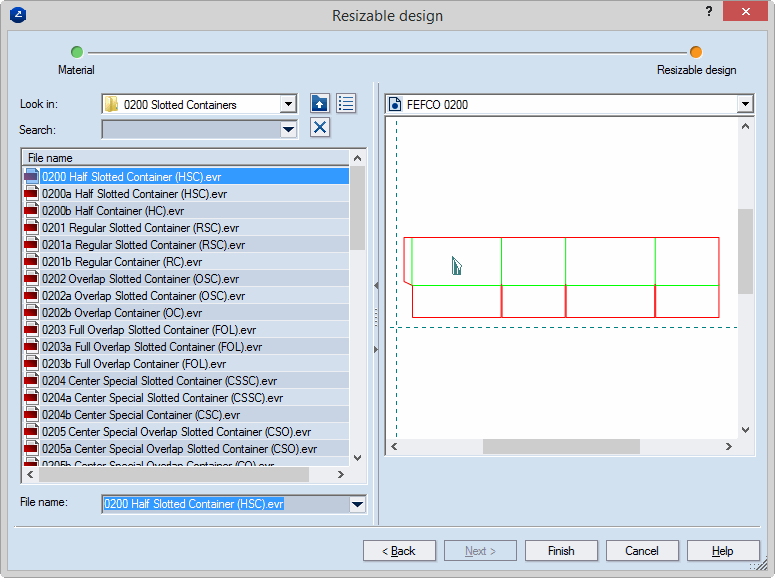This screenshot has width=775, height=578.
Task: Click the list view mode icon
Action: tap(346, 104)
